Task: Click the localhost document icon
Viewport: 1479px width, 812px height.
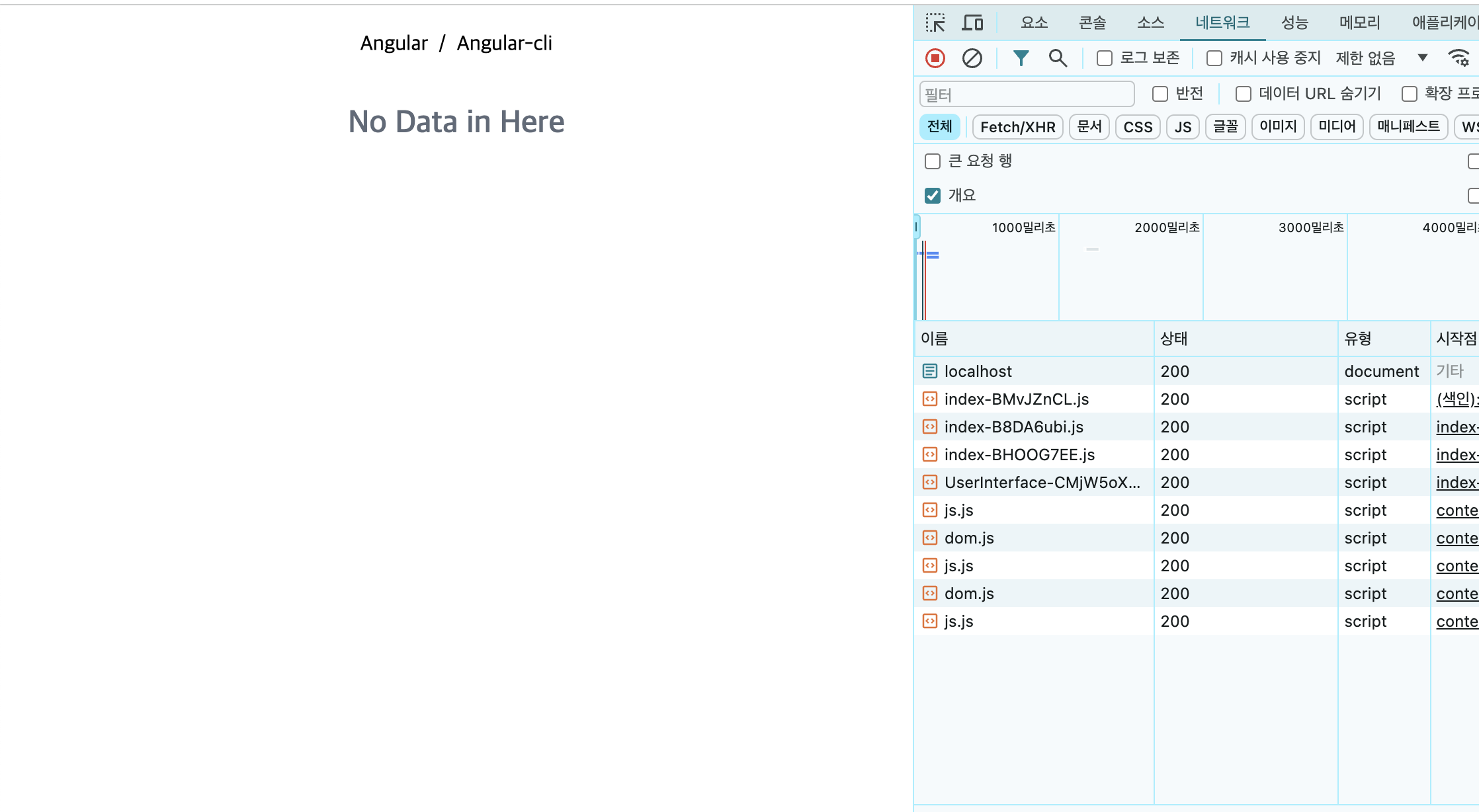Action: [930, 372]
